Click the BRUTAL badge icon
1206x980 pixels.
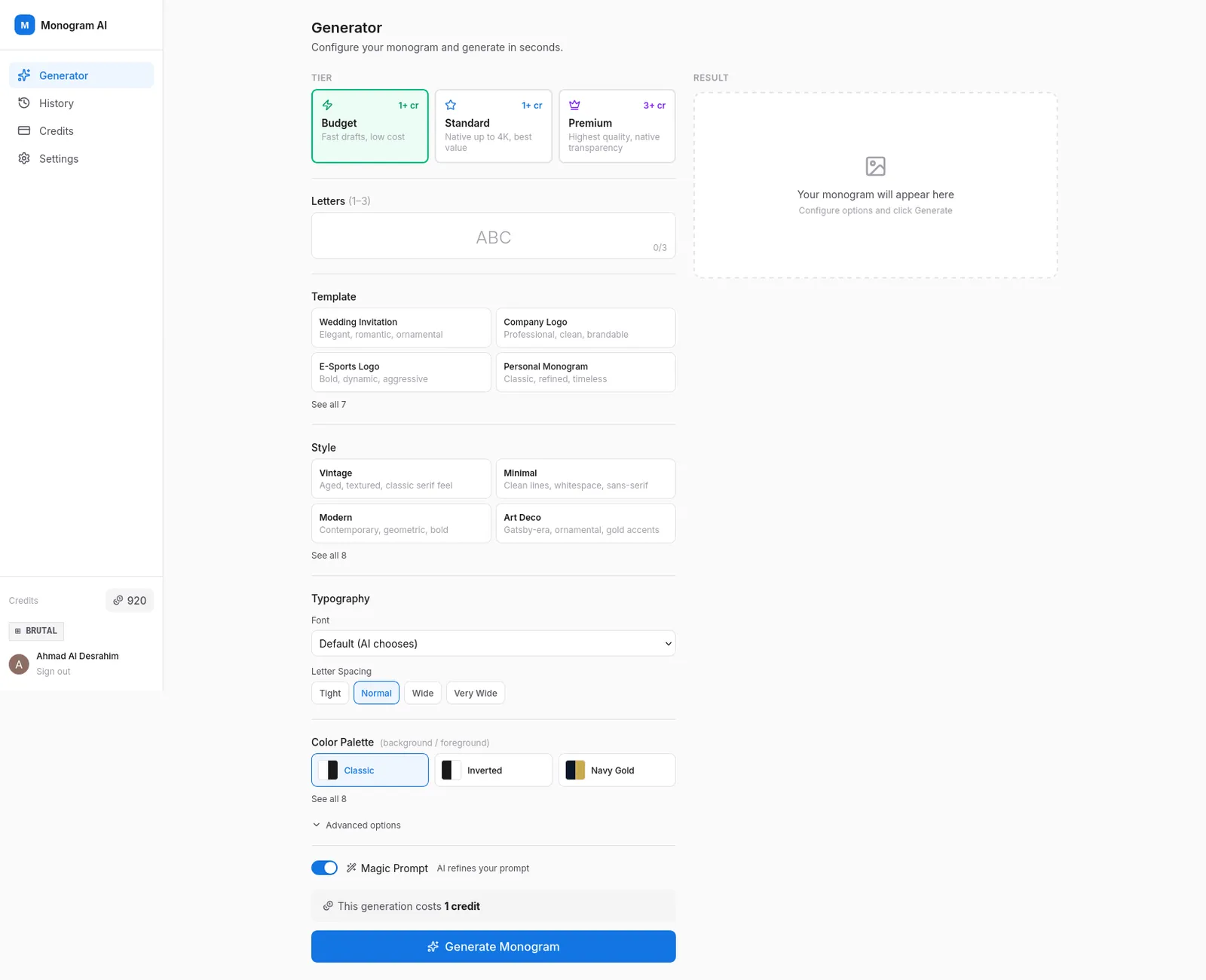[x=18, y=631]
